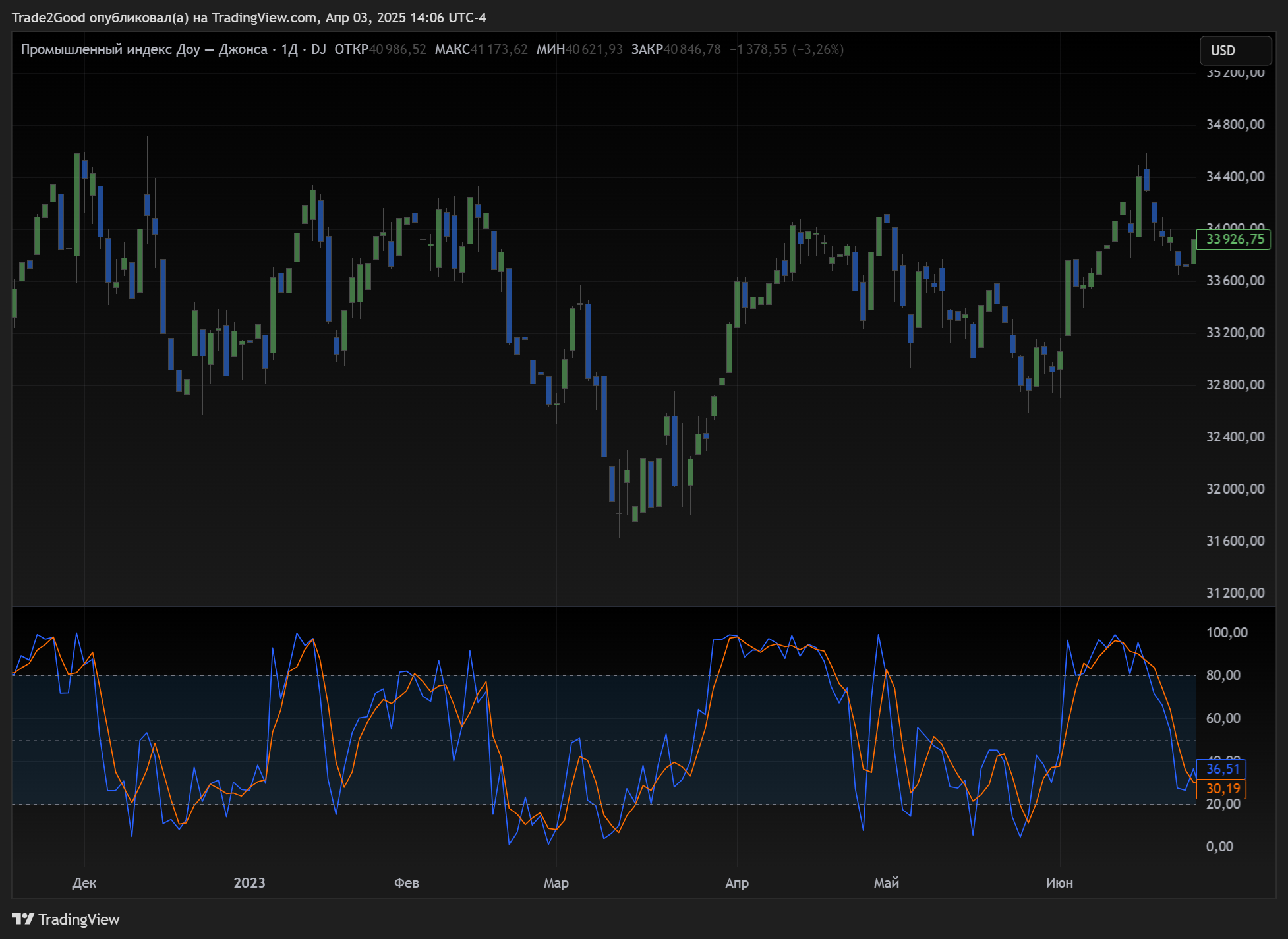
Task: Click the ОТКР open value 40 986,52
Action: click(x=397, y=49)
